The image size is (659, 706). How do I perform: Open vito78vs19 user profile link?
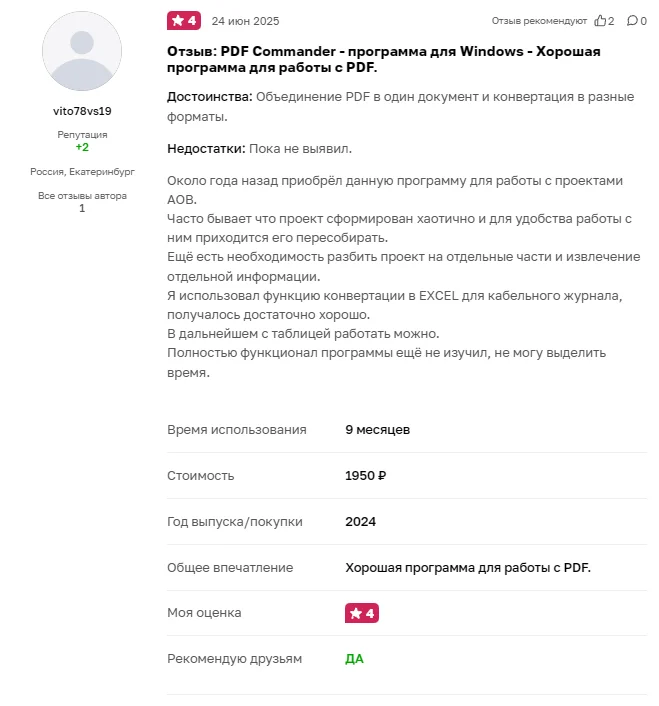point(82,111)
